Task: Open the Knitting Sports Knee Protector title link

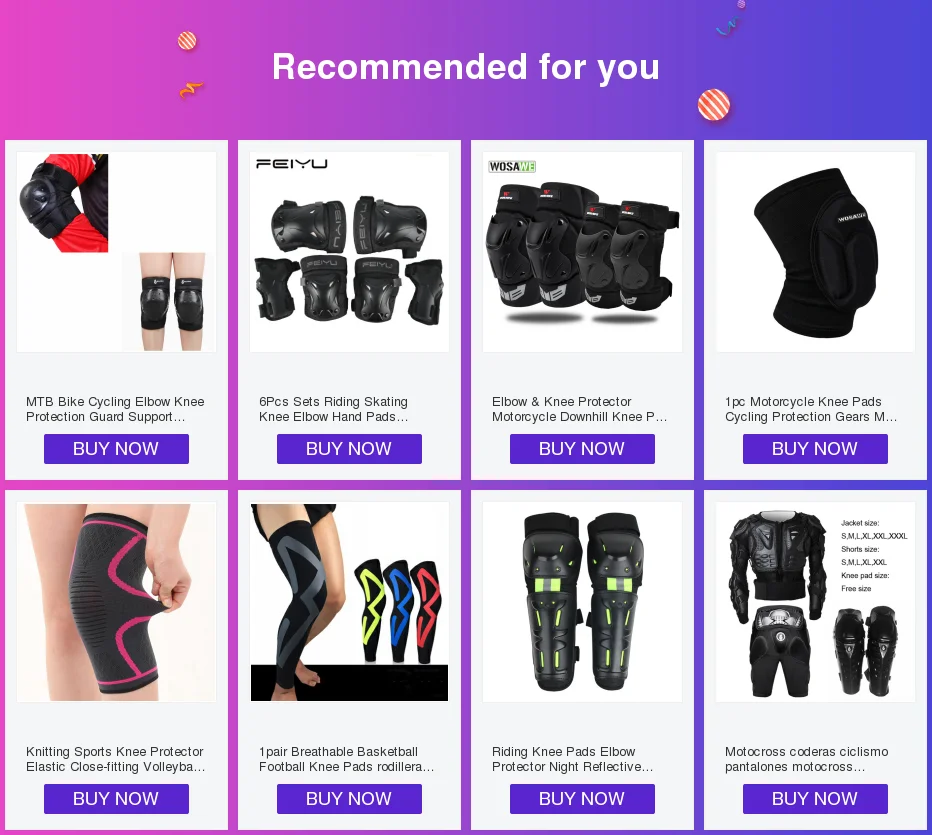Action: pos(115,759)
